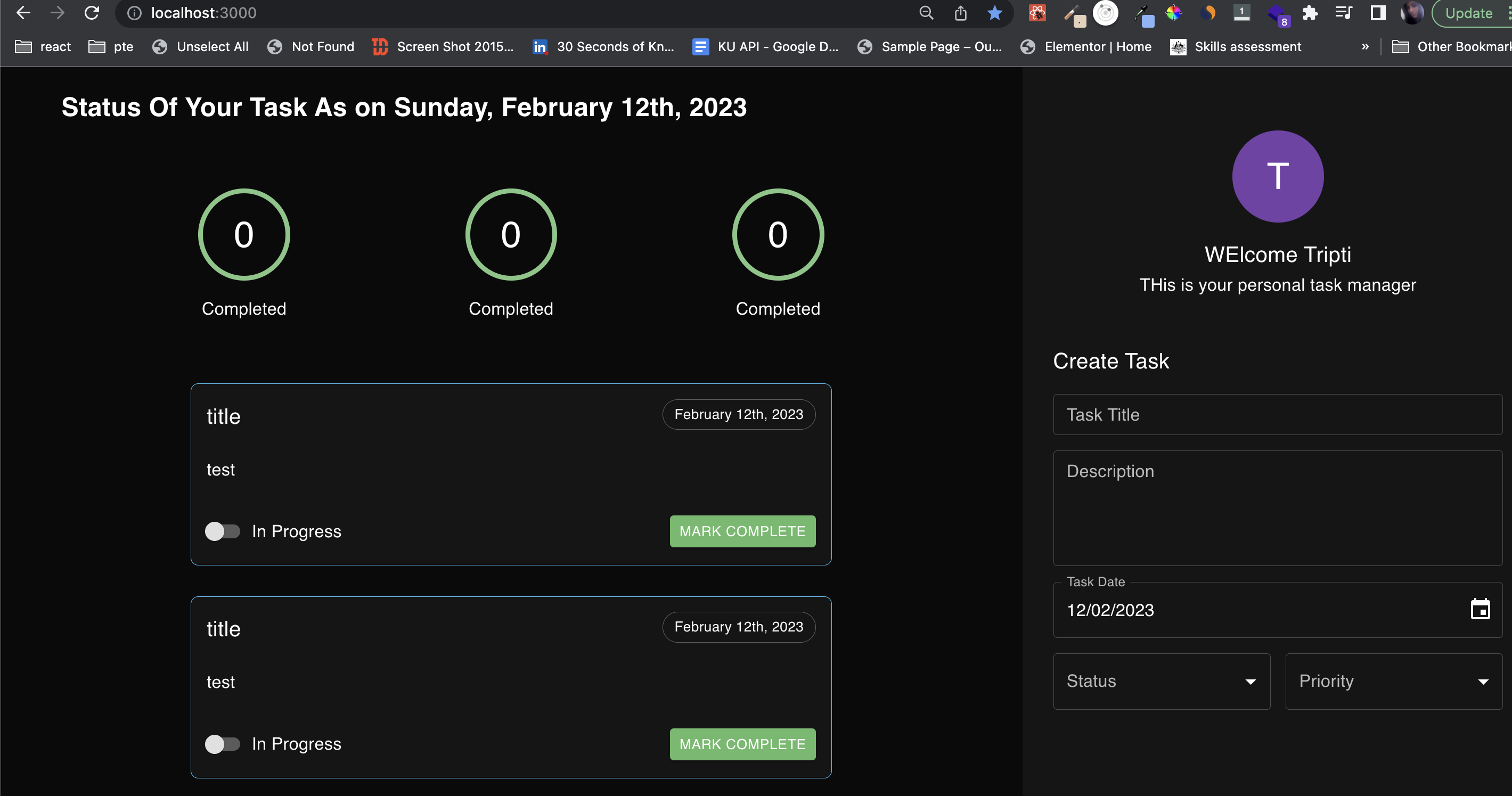
Task: Open the Chrome profile avatar
Action: [1412, 13]
